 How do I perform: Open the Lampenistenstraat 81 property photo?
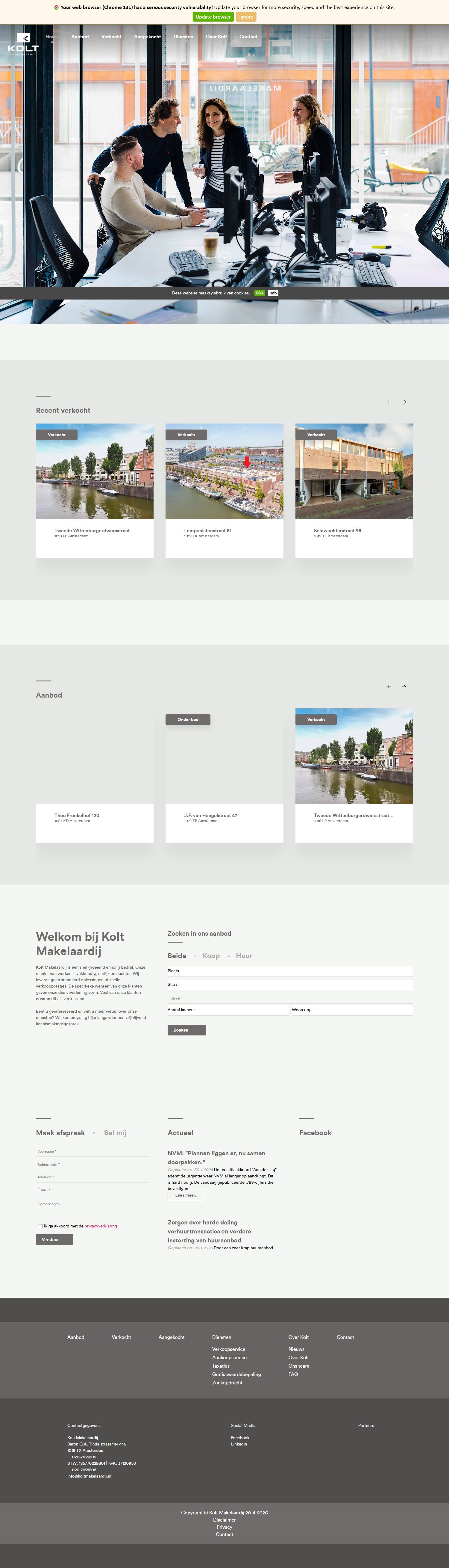click(x=224, y=471)
